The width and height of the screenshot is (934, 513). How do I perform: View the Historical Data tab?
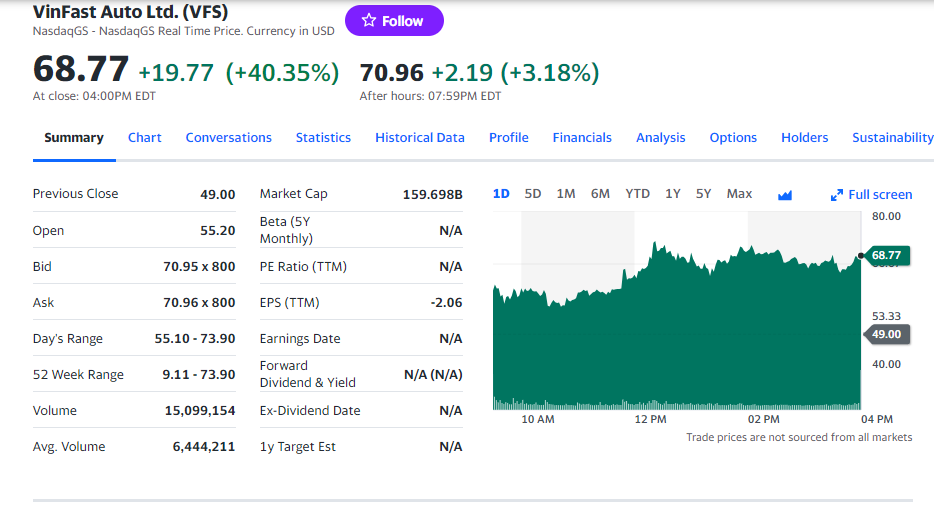420,138
